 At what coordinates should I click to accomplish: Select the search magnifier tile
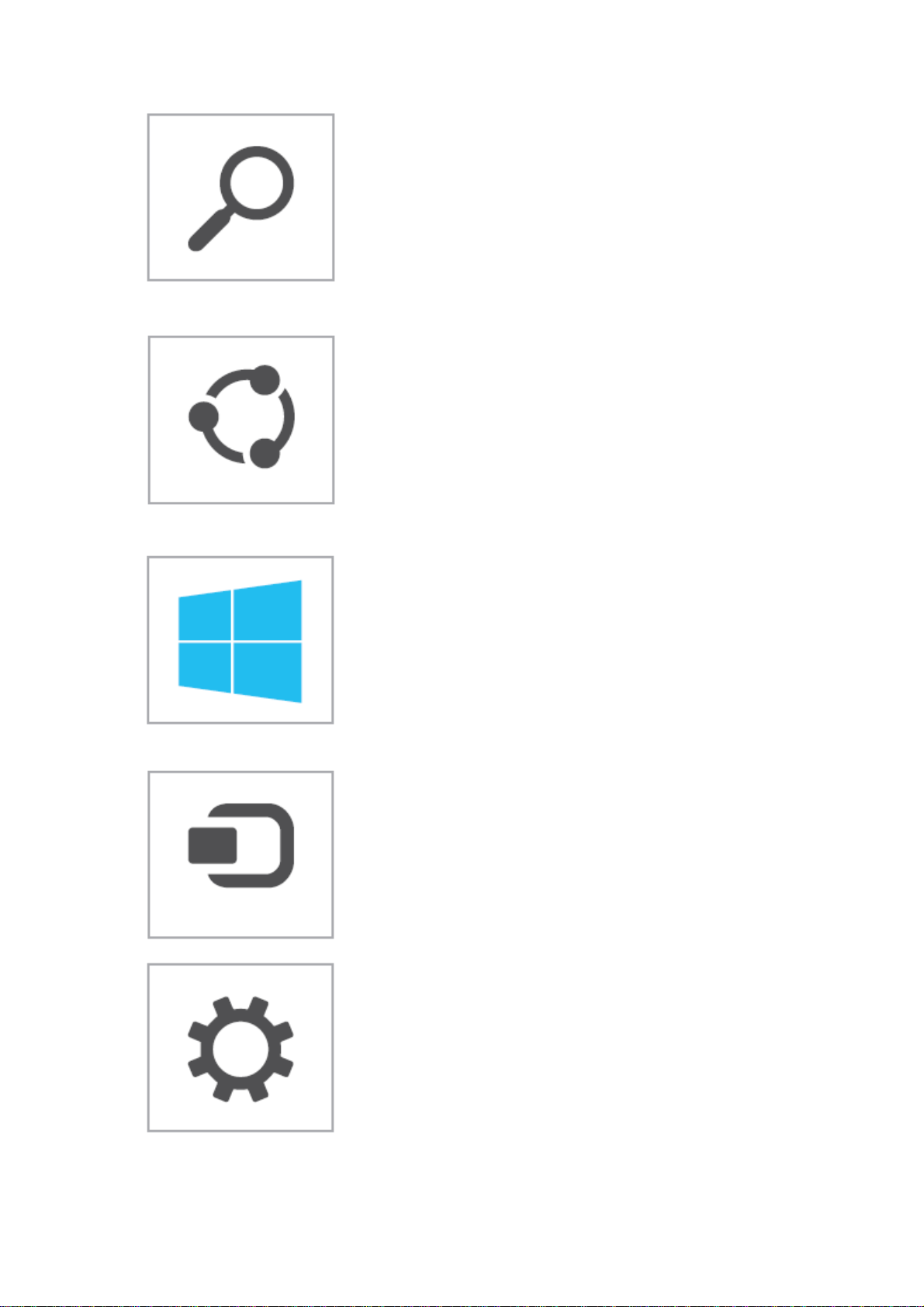click(241, 197)
